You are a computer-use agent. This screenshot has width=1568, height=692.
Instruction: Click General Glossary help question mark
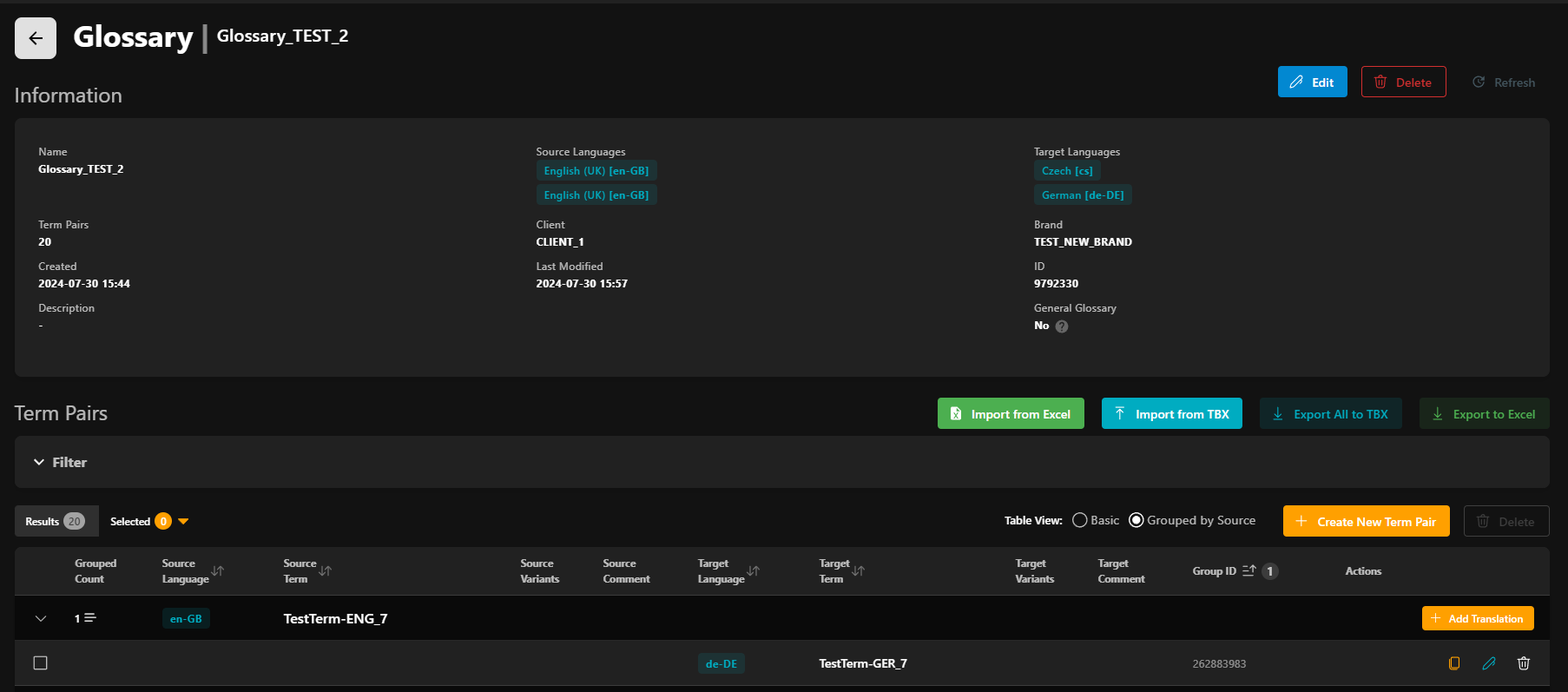1062,326
